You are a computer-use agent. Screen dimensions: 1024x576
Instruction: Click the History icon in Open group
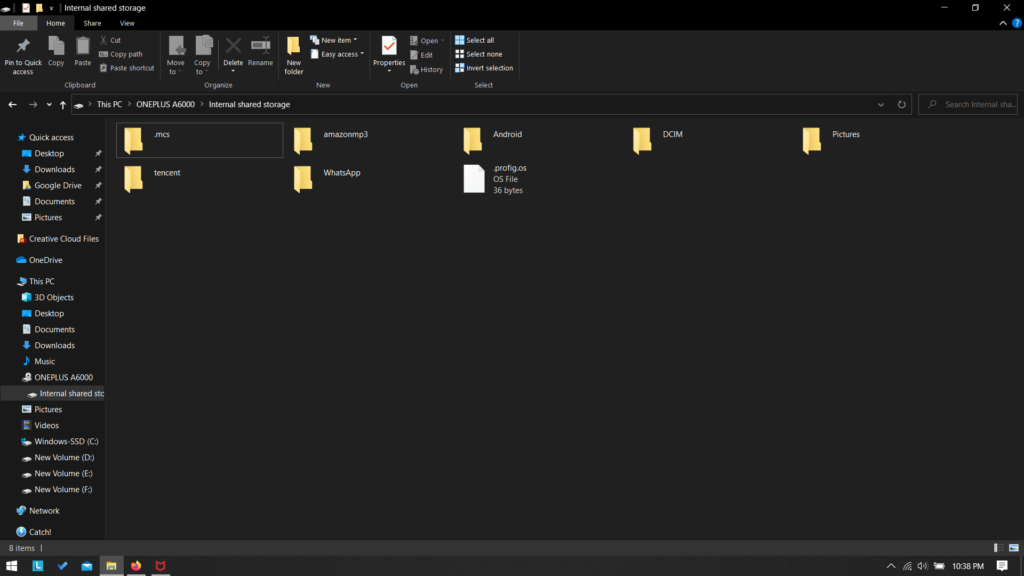coord(427,69)
